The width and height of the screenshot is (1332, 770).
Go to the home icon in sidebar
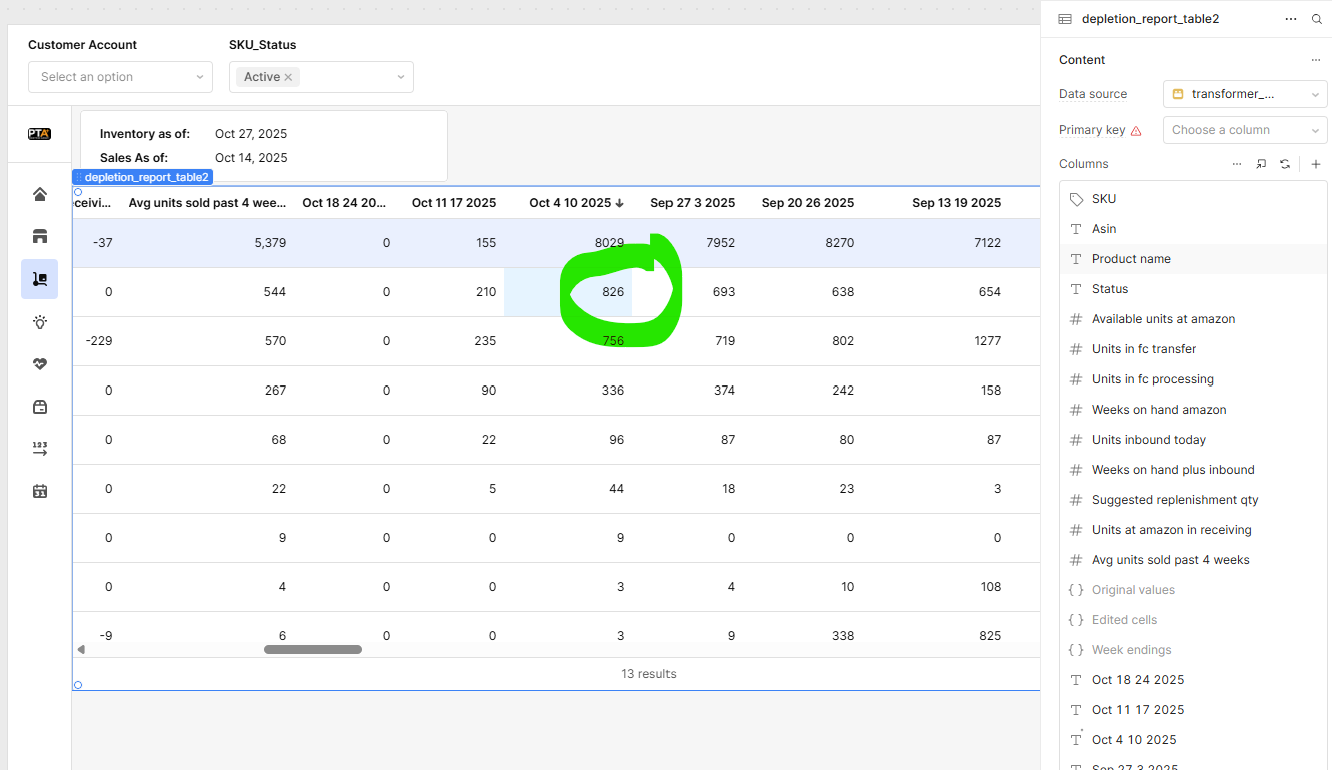[x=40, y=194]
